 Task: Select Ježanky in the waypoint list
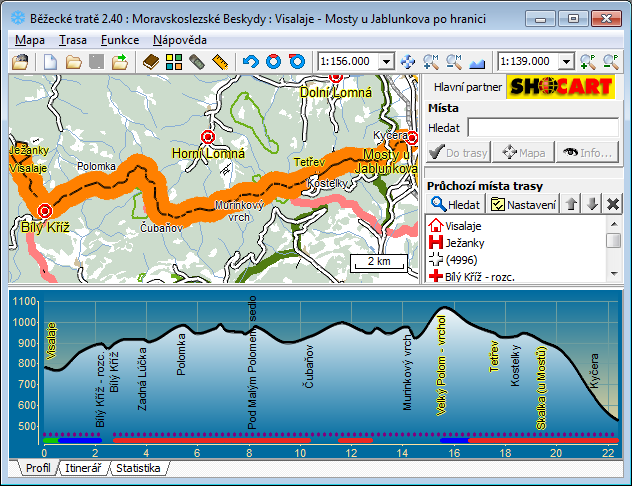coord(465,242)
